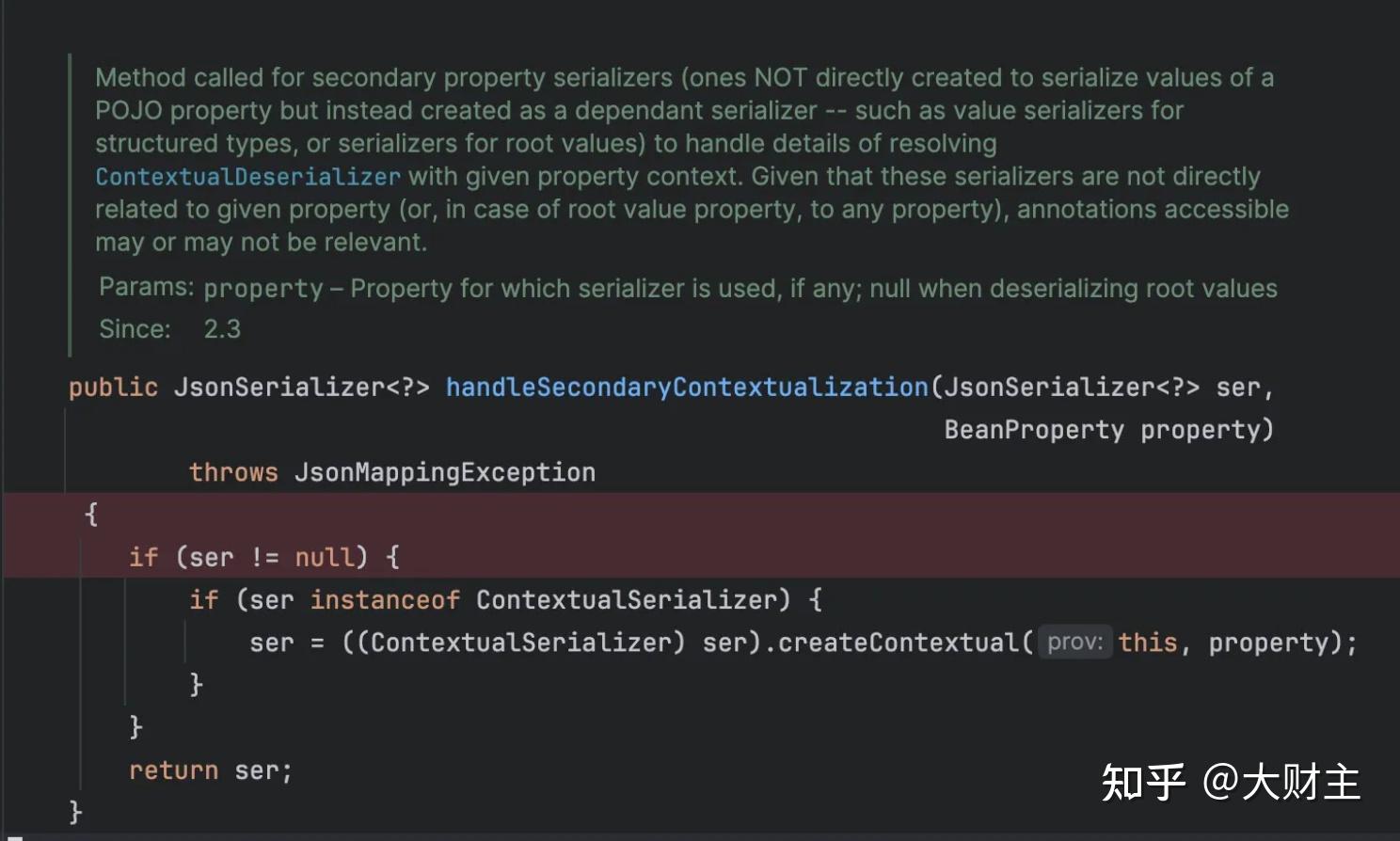
Task: Click the JsonMappingException type in throws clause
Action: click(x=444, y=471)
